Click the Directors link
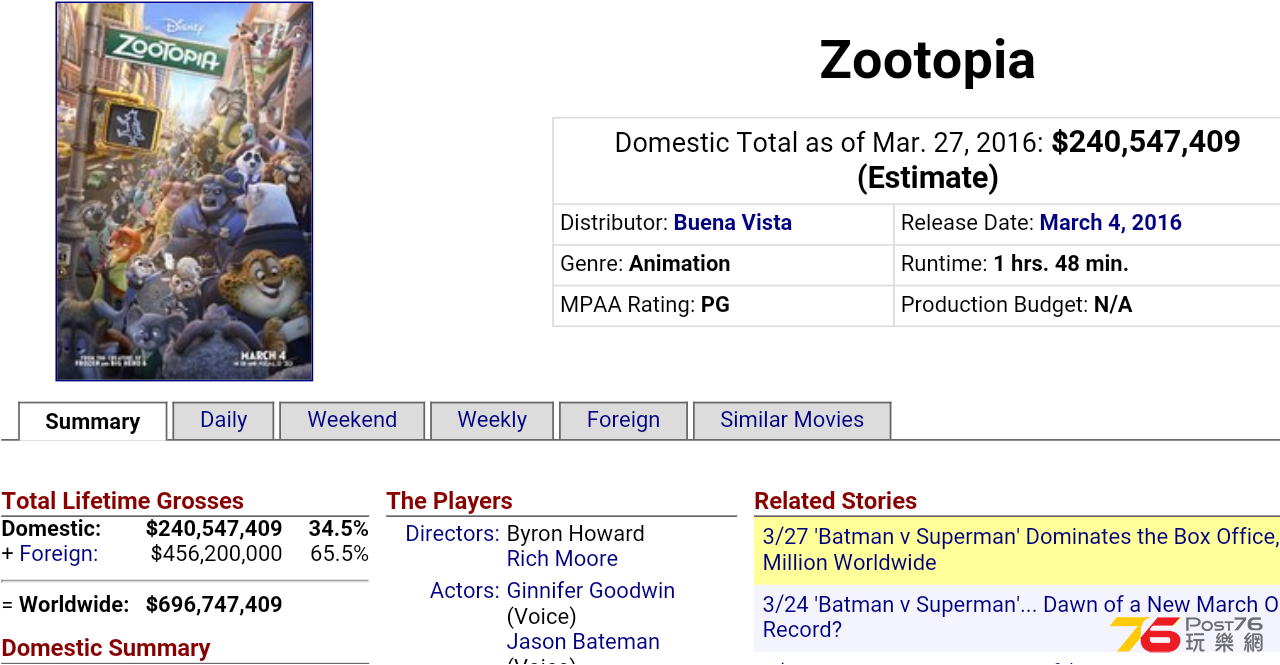Screen dimensions: 1280x665 452,534
